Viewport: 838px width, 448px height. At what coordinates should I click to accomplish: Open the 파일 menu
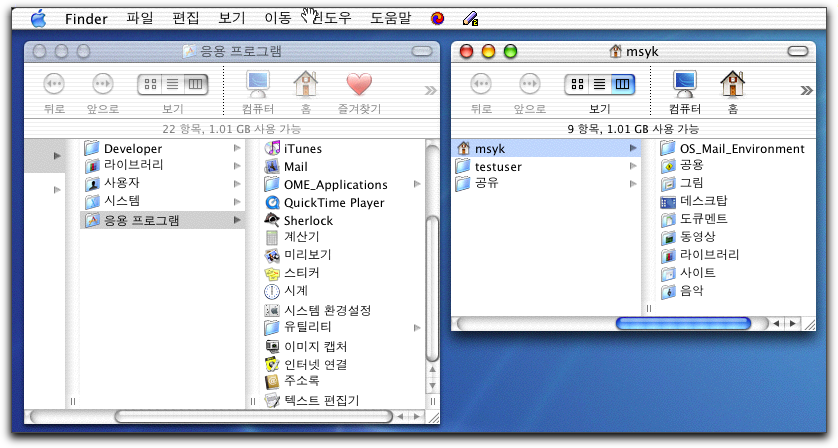(x=140, y=18)
